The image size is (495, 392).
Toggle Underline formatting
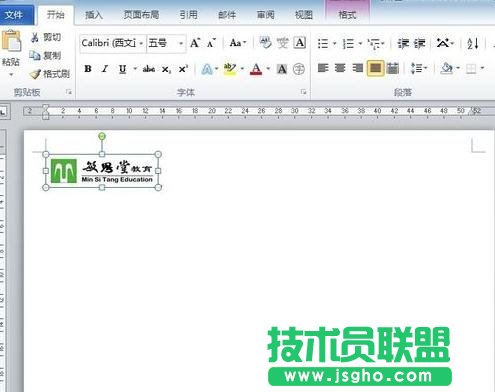(x=123, y=69)
